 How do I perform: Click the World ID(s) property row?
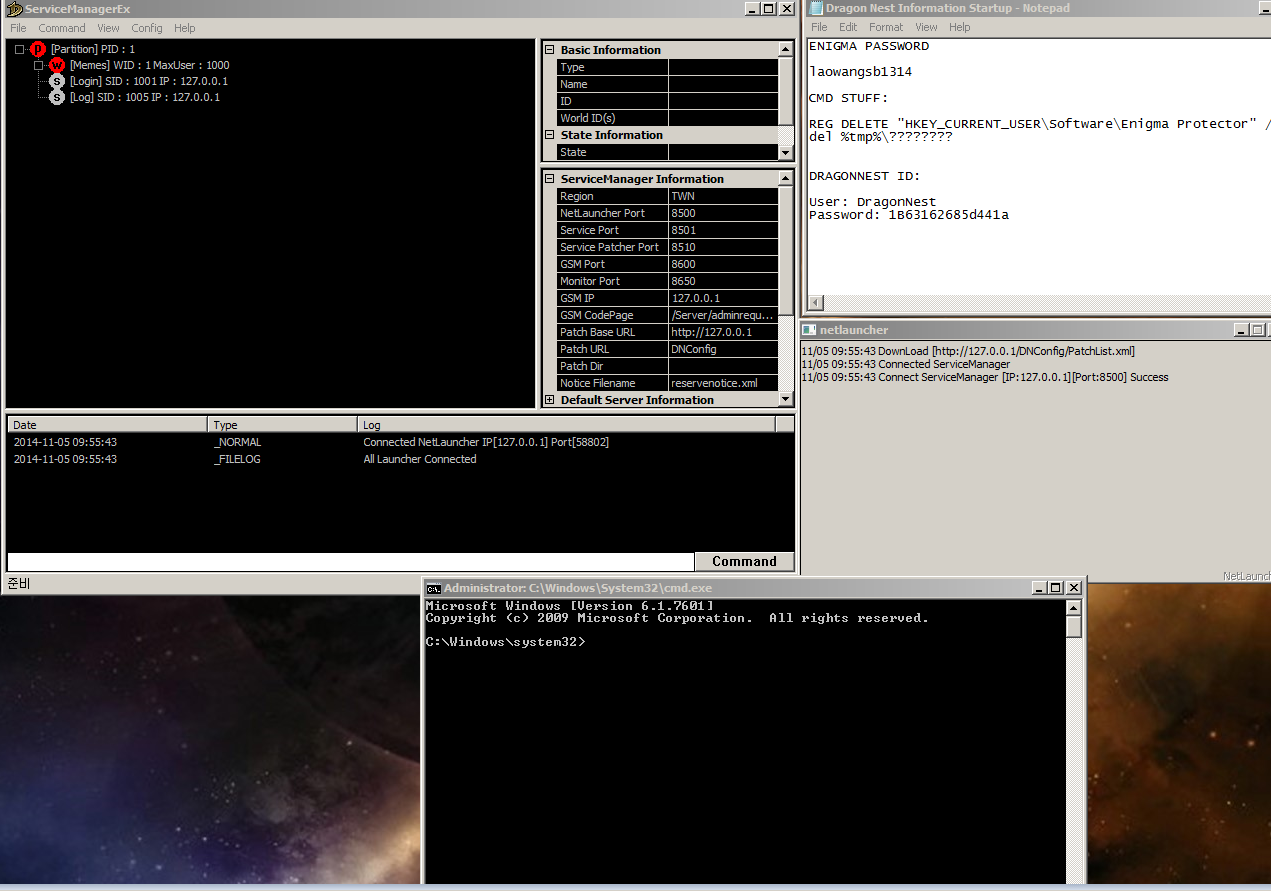click(667, 118)
